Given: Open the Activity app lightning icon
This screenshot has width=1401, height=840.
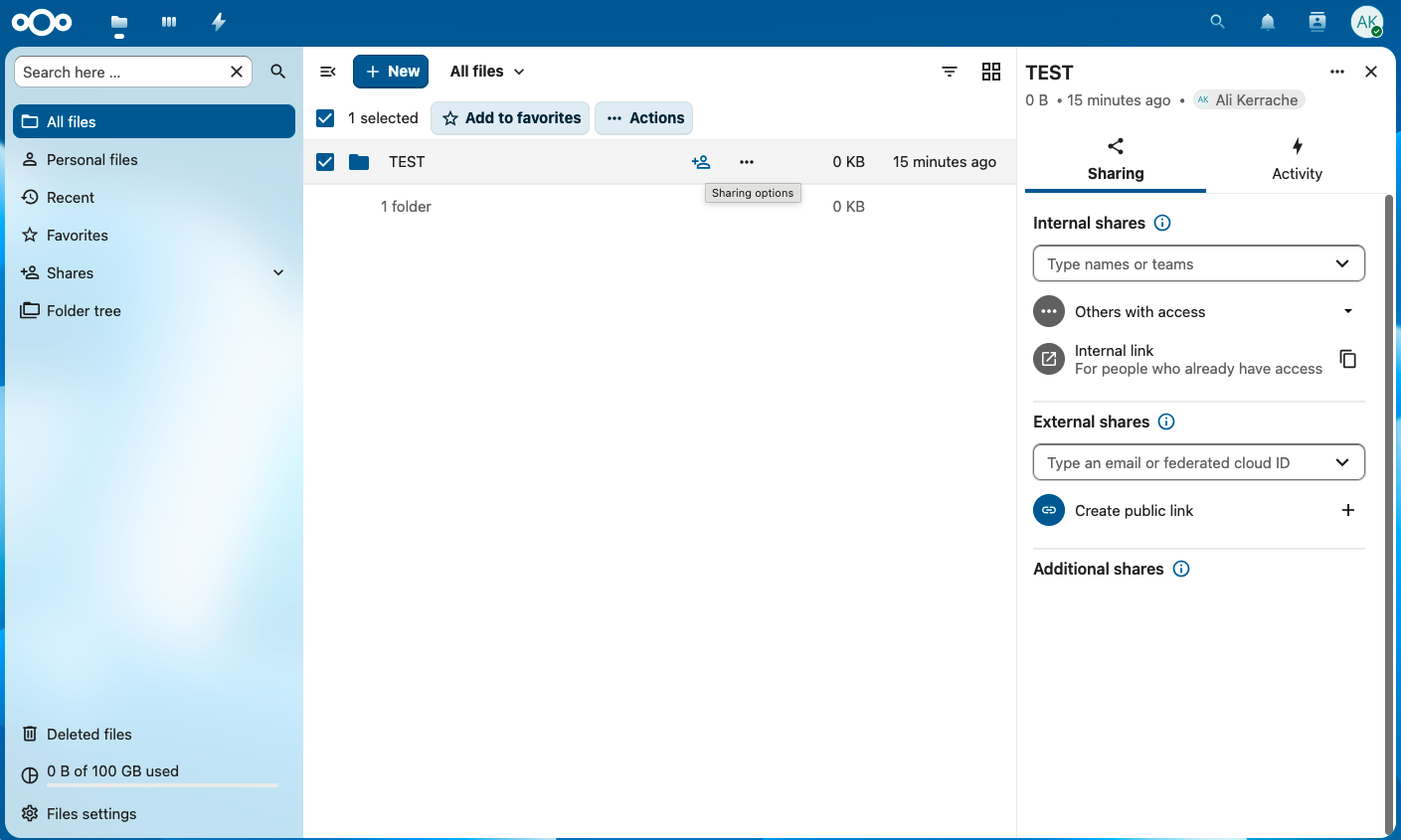Looking at the screenshot, I should click(x=219, y=22).
